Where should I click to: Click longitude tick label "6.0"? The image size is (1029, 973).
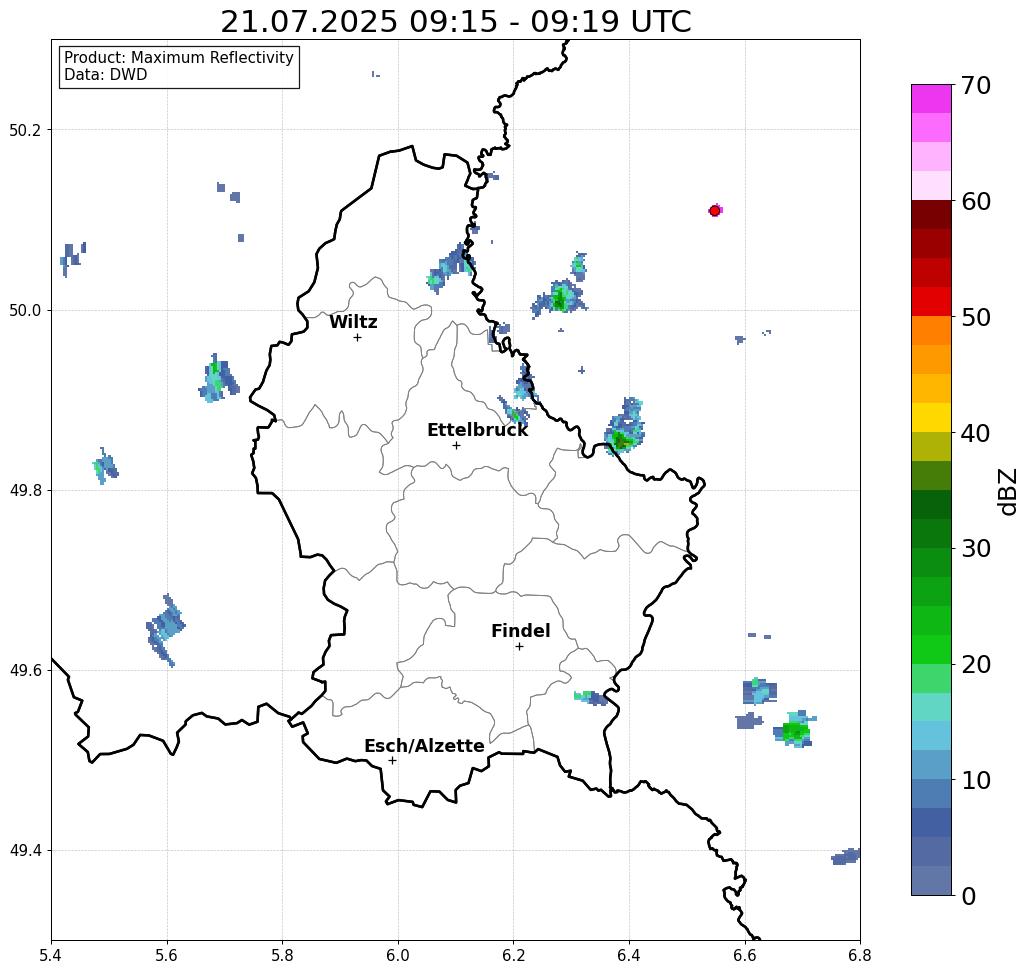coord(398,955)
